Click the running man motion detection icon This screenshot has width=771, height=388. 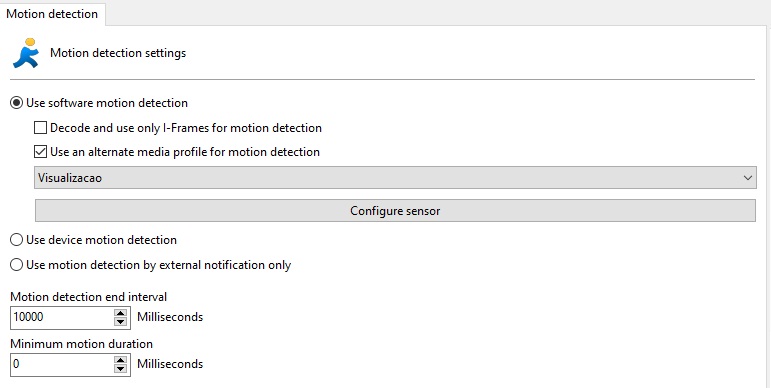pyautogui.click(x=26, y=53)
